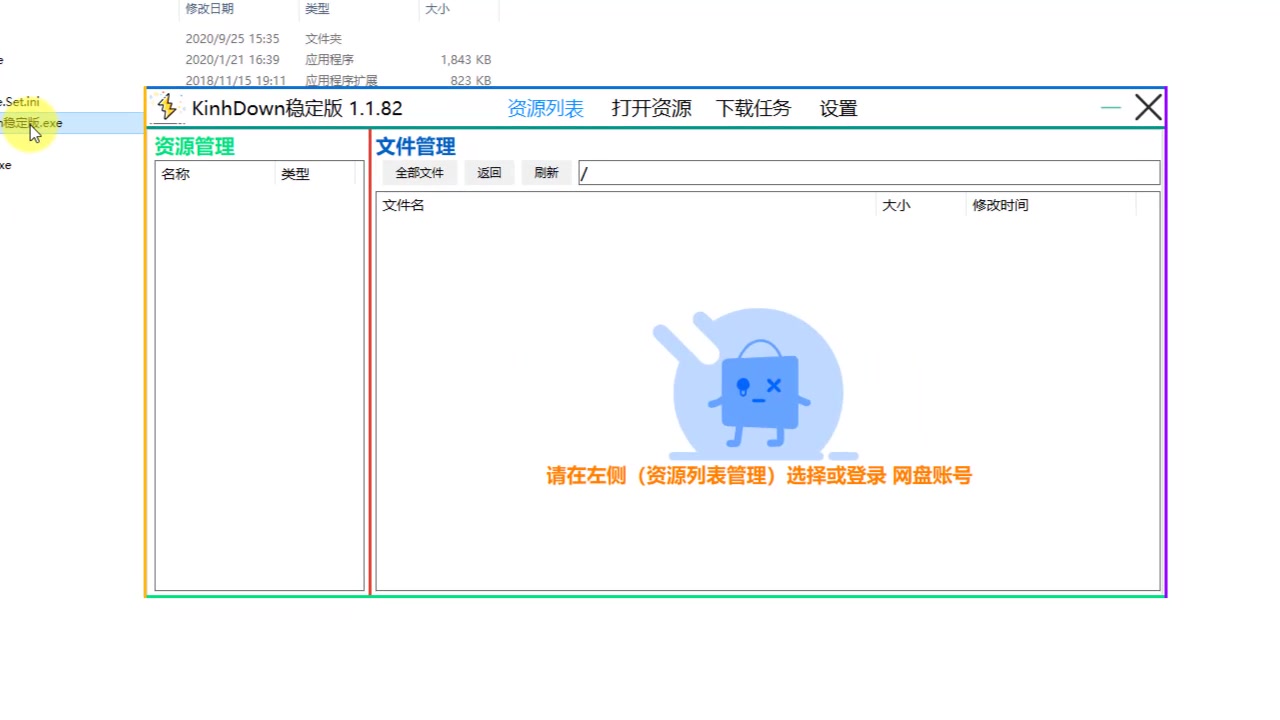This screenshot has width=1280, height=720.
Task: Click the 2020/9/25 15:35 folder row
Action: [x=248, y=39]
